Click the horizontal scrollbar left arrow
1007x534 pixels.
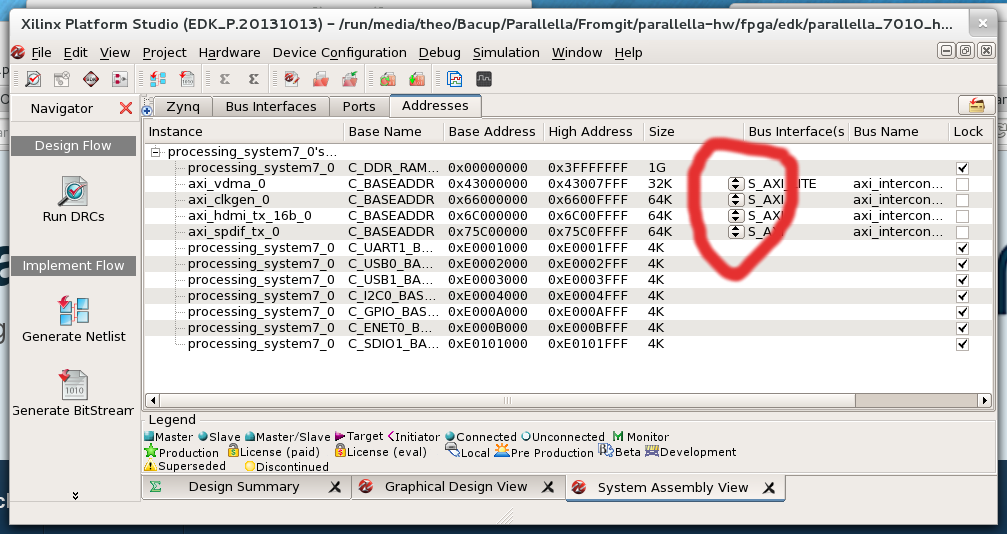click(x=152, y=400)
